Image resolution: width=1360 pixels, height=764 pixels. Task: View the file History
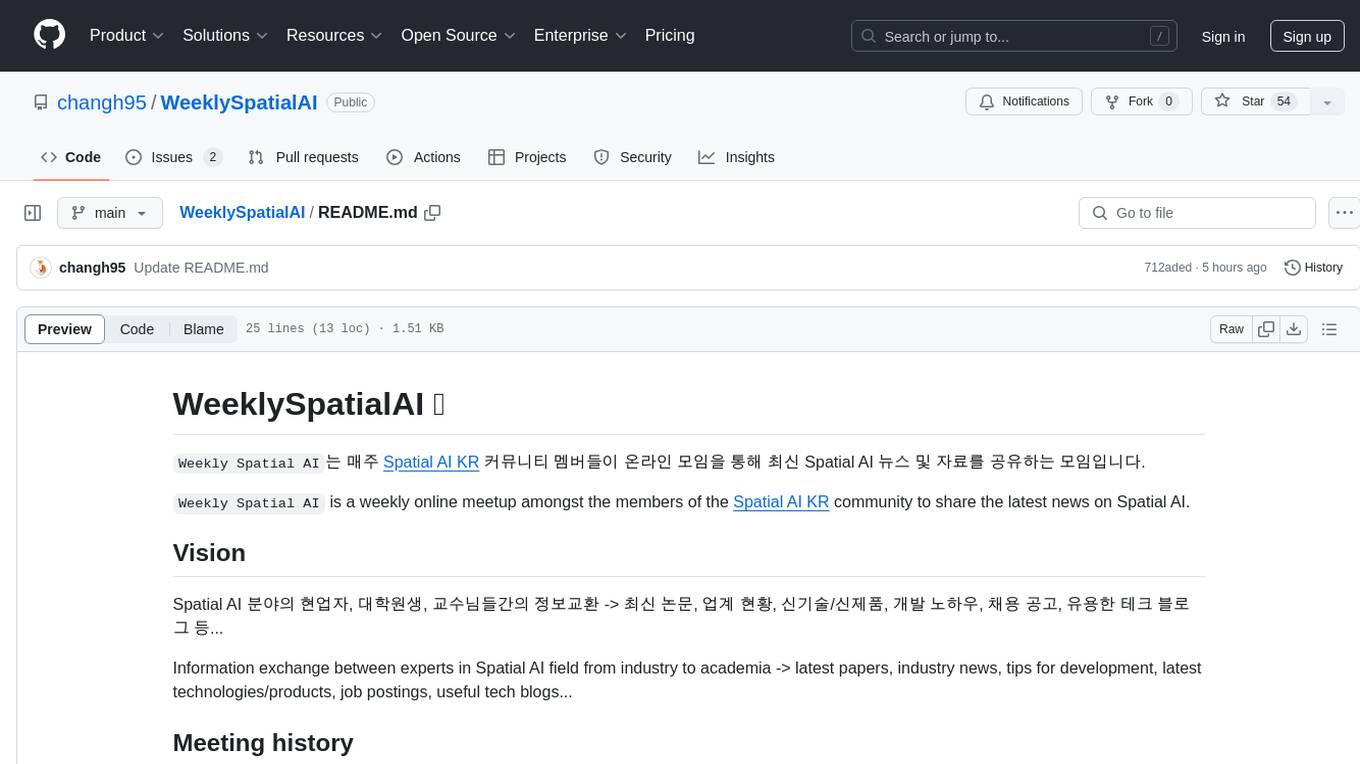(1313, 267)
